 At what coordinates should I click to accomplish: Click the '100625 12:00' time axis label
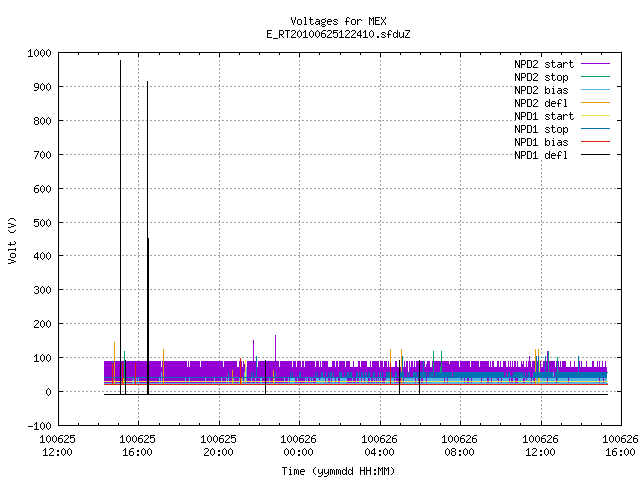pyautogui.click(x=57, y=446)
